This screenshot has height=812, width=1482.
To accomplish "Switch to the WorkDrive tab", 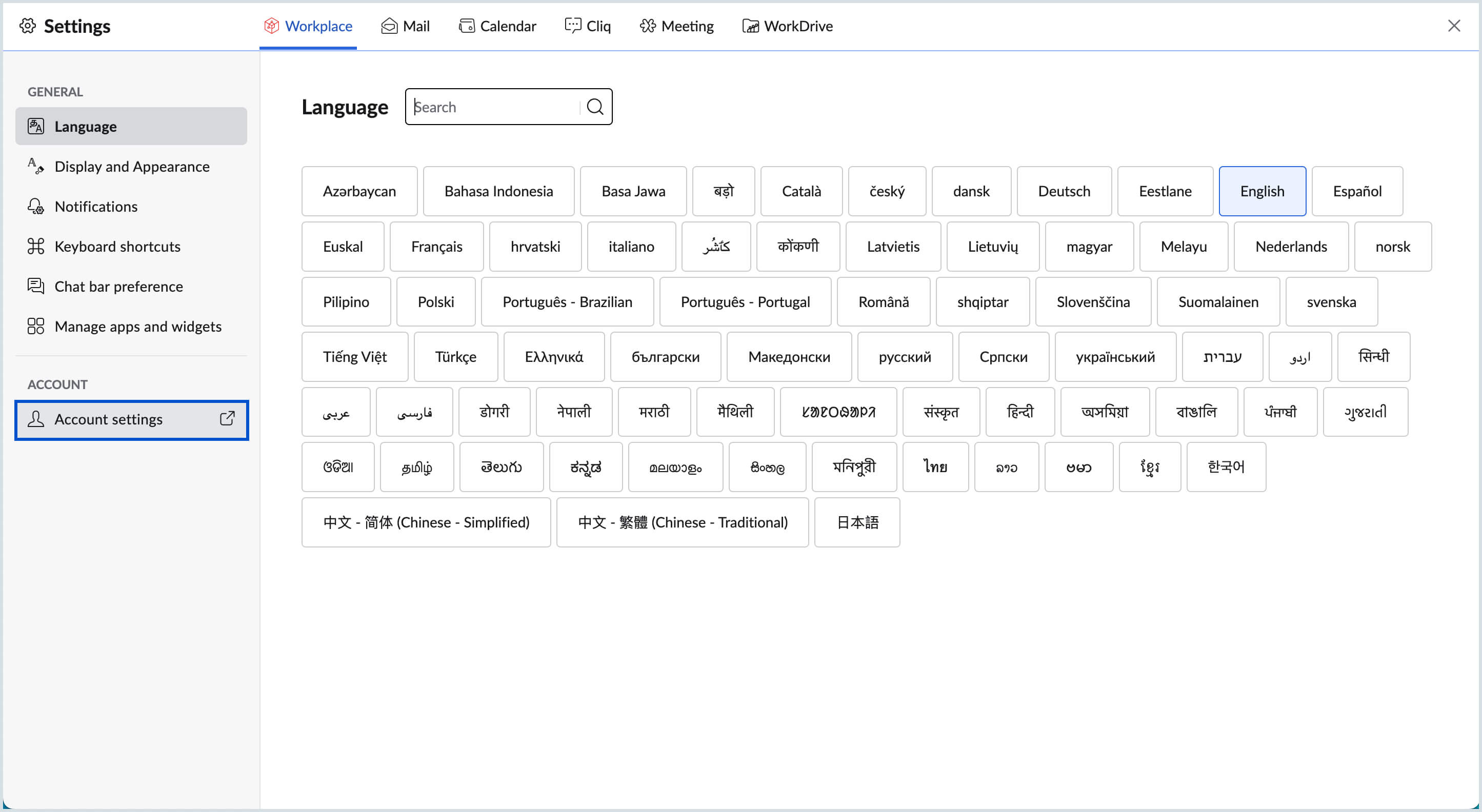I will pyautogui.click(x=787, y=26).
